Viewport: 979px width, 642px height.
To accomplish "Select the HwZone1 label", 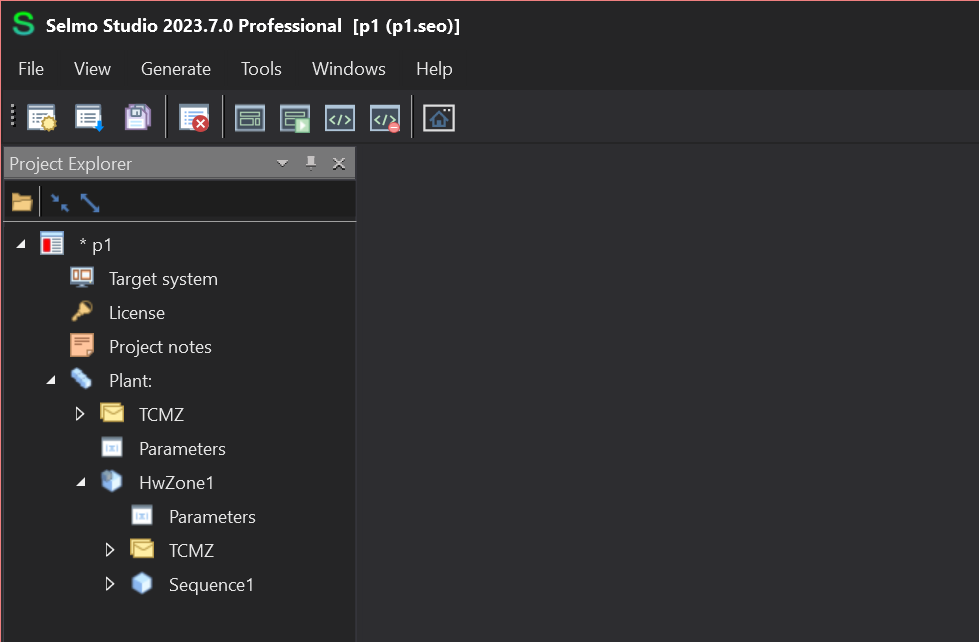I will (177, 483).
